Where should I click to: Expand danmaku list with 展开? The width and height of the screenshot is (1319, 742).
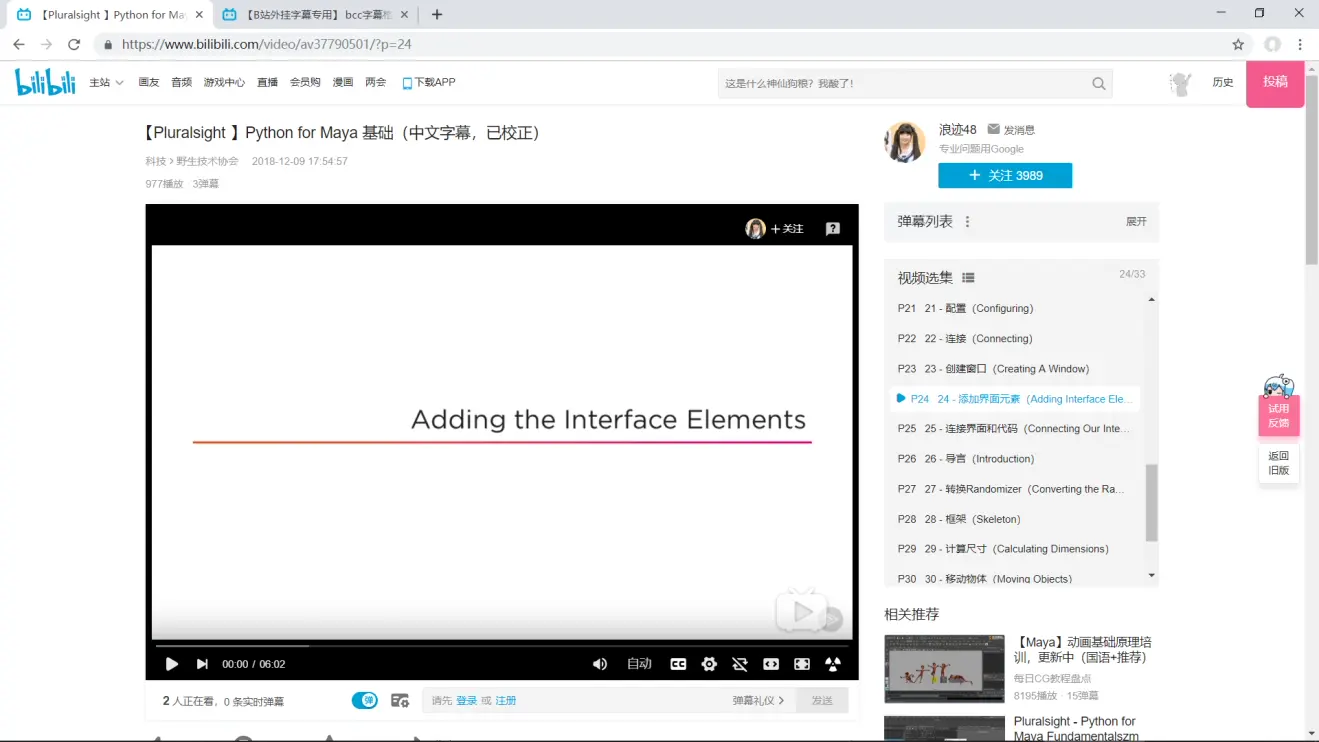pos(1136,222)
